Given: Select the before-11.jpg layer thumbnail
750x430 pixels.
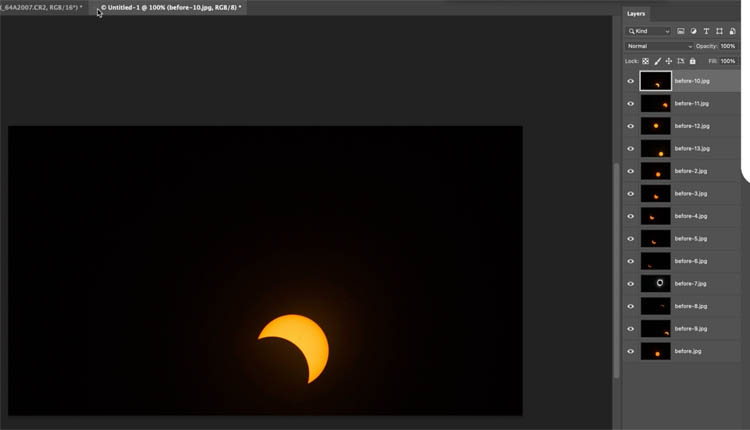Looking at the screenshot, I should (655, 104).
